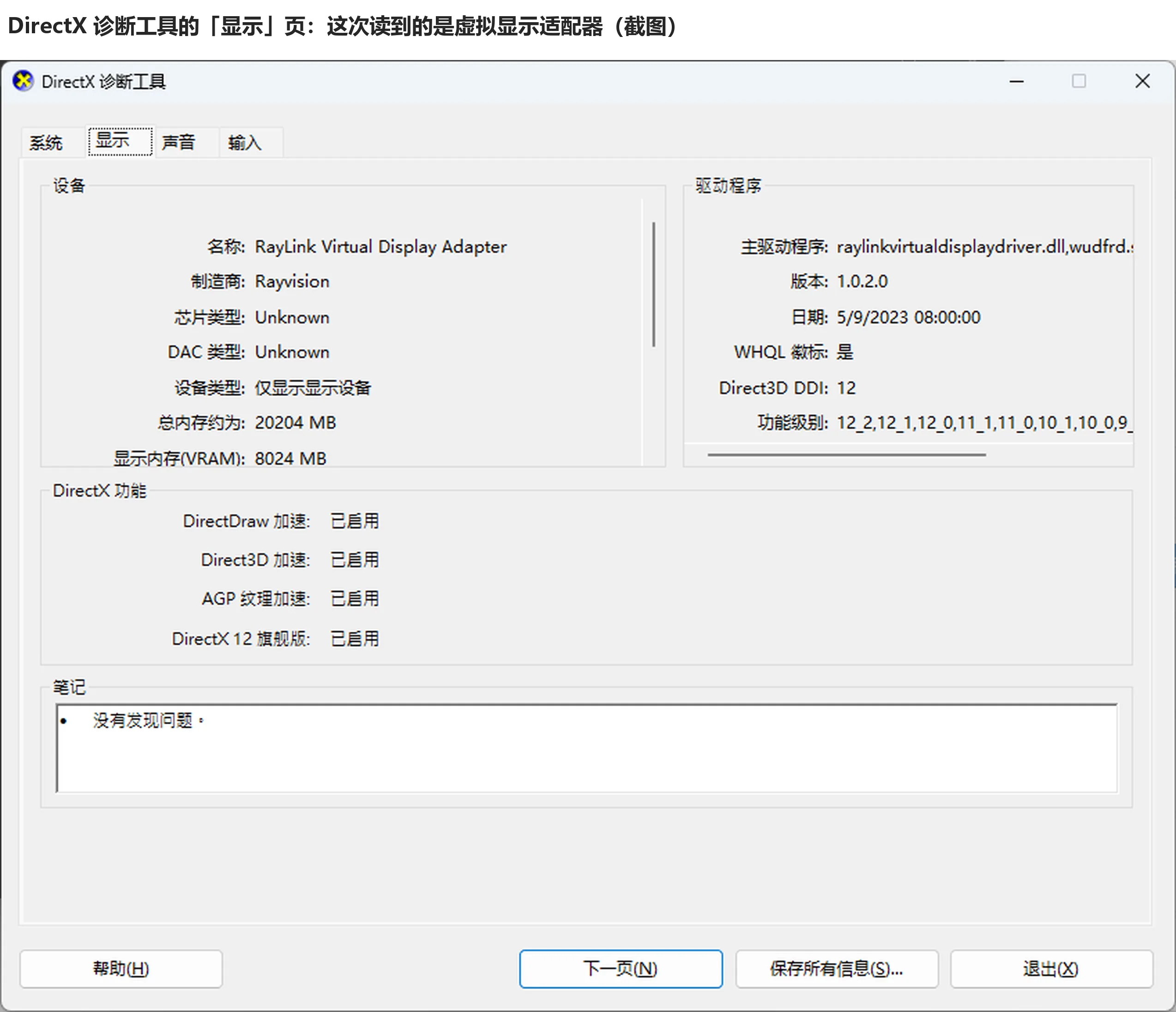
Task: Click the AGP 纹理加速 status 已启用
Action: point(355,599)
